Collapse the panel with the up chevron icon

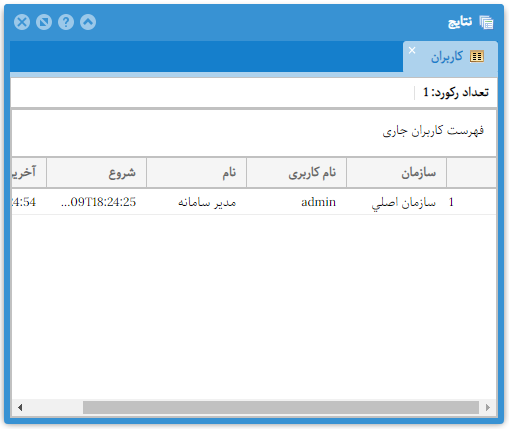click(88, 22)
